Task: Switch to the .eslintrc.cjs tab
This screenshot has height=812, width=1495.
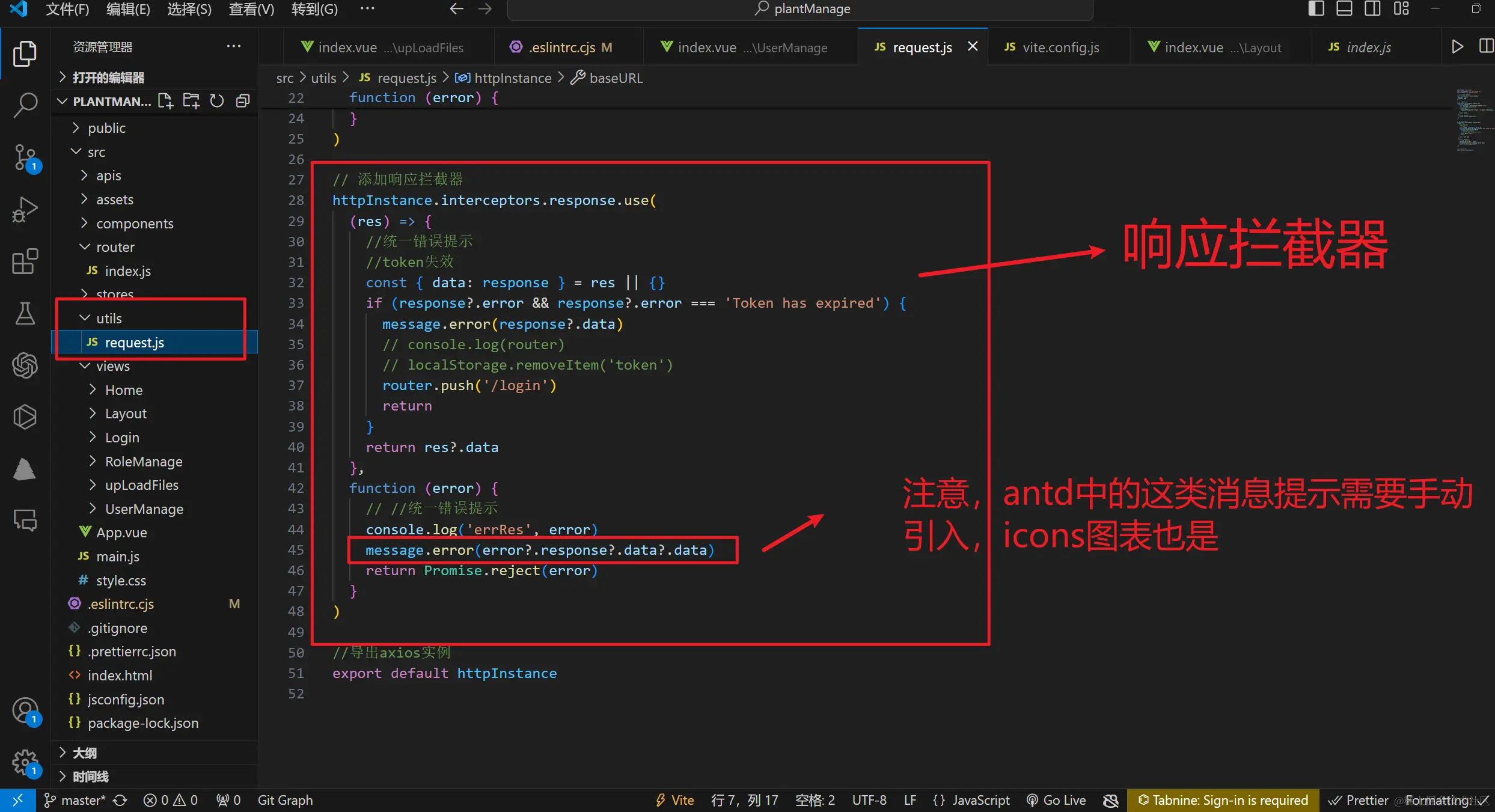Action: 569,47
